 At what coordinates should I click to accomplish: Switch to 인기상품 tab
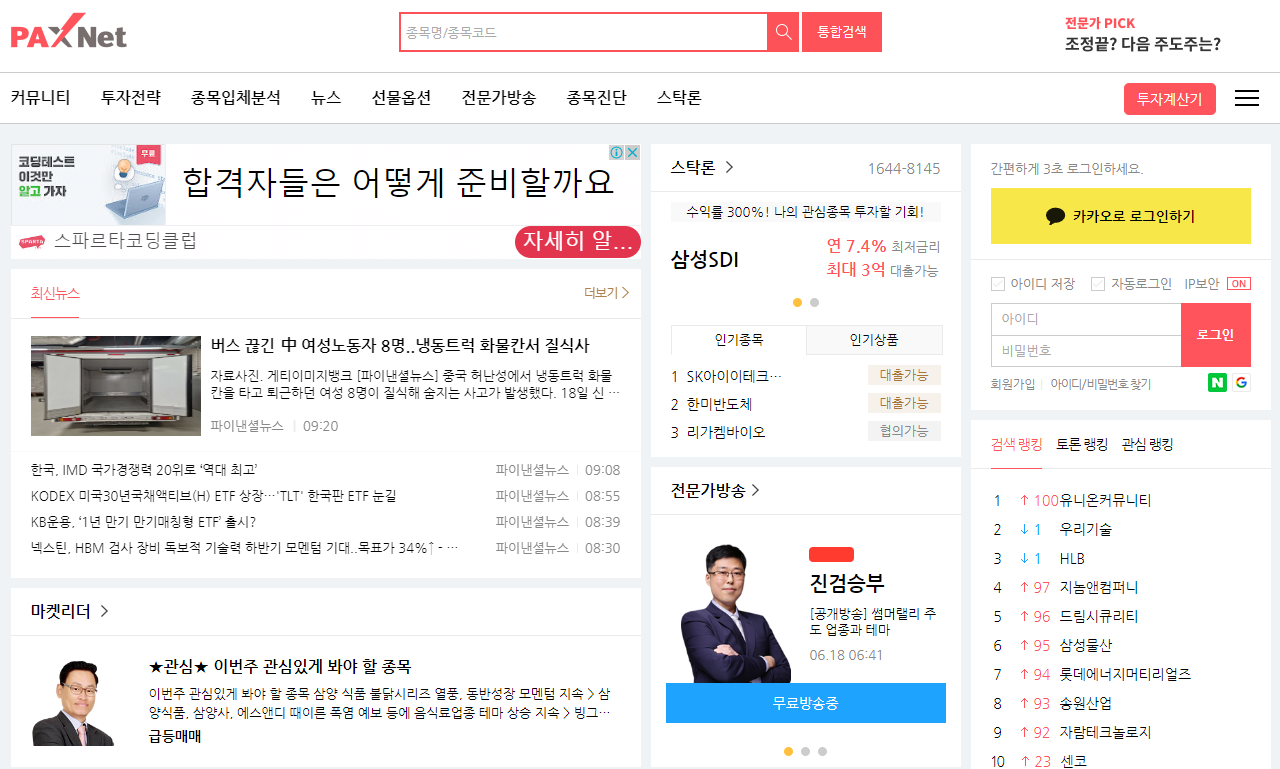click(874, 340)
